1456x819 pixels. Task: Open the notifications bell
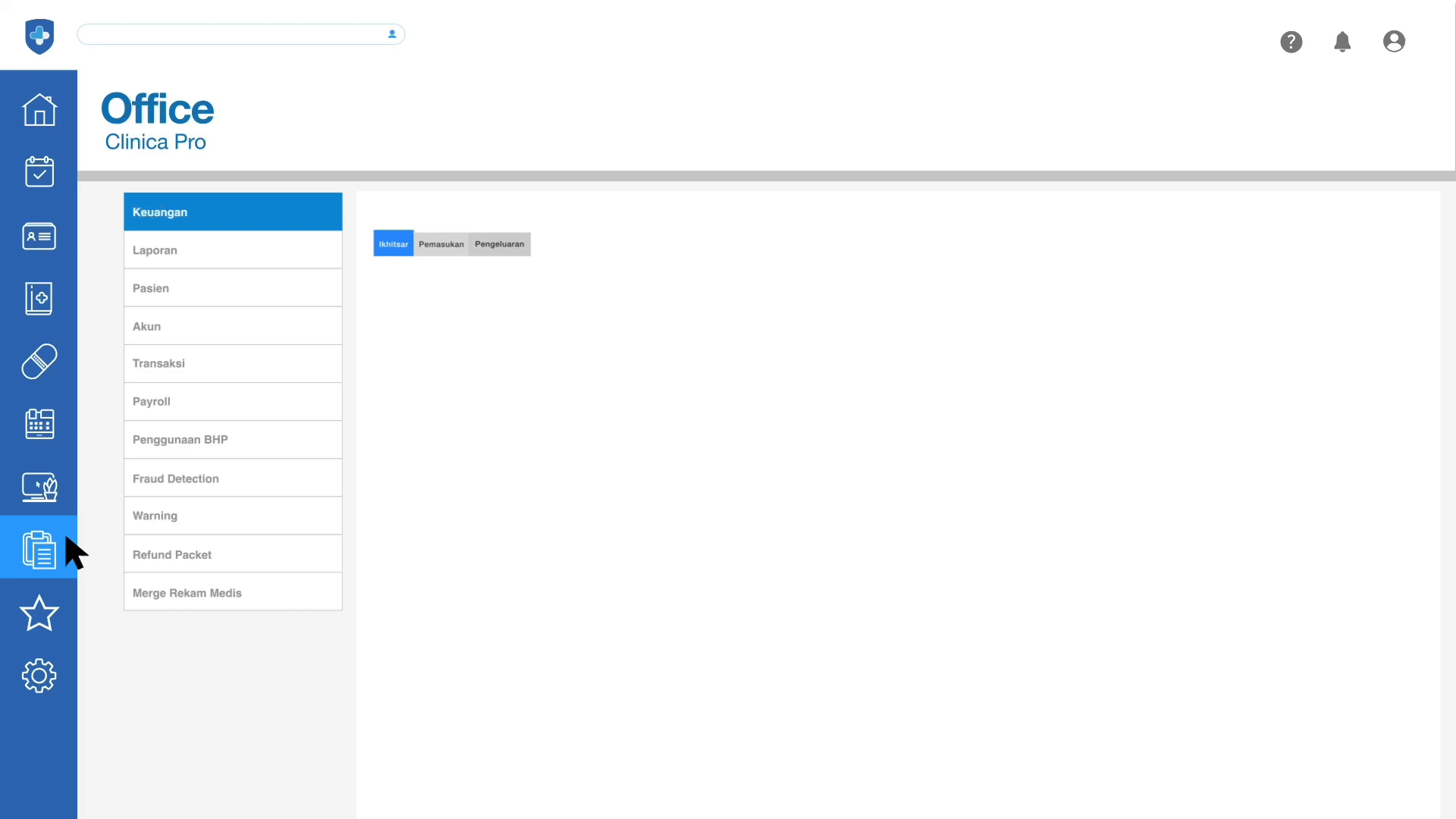(1341, 42)
